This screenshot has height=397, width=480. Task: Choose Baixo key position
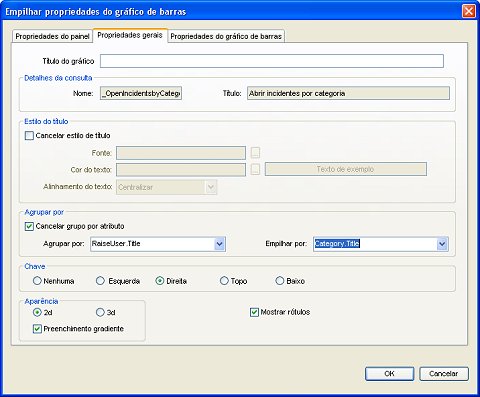click(279, 281)
